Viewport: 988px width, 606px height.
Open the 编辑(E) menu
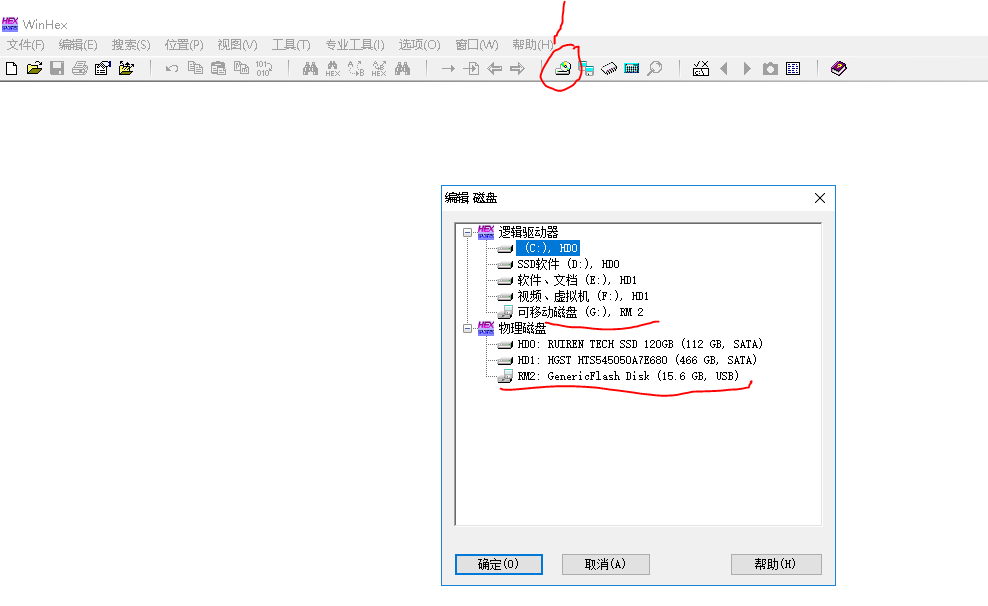78,45
